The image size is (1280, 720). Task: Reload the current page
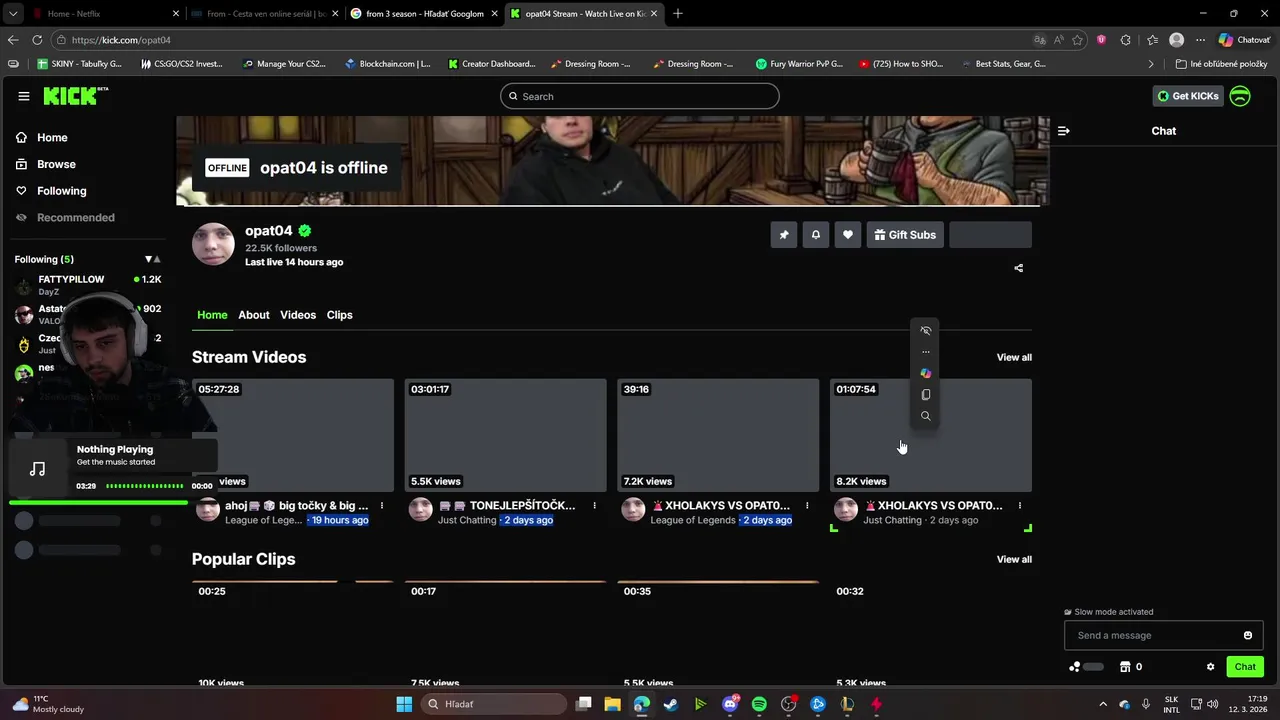(37, 40)
